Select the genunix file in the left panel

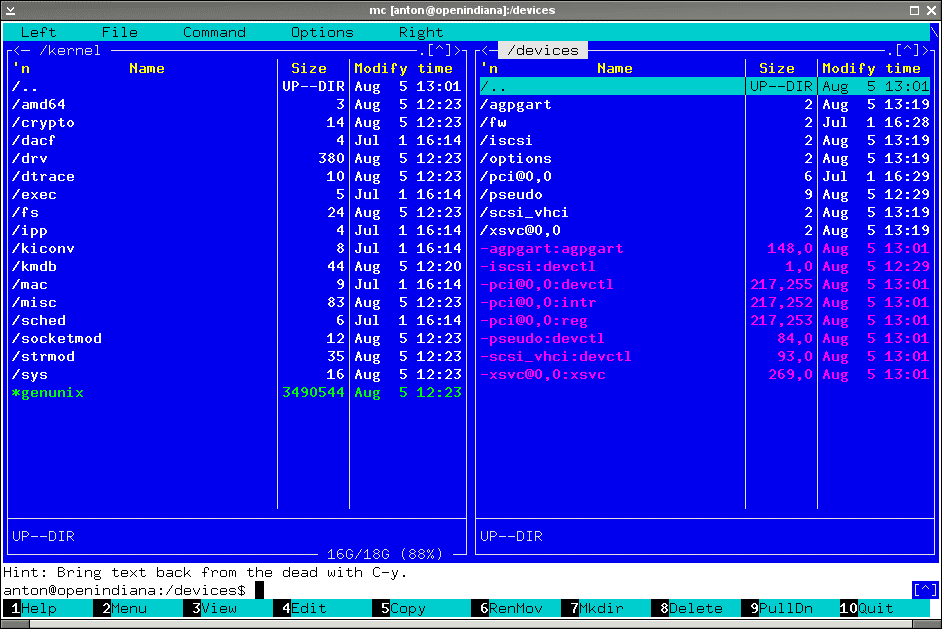point(48,393)
